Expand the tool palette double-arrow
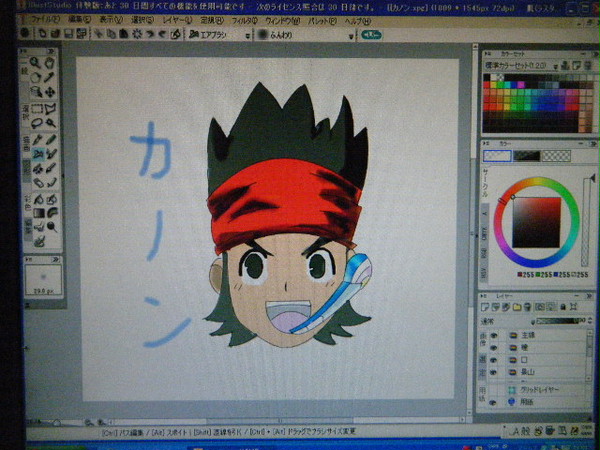Screen dimensions: 600x450 click(x=50, y=51)
